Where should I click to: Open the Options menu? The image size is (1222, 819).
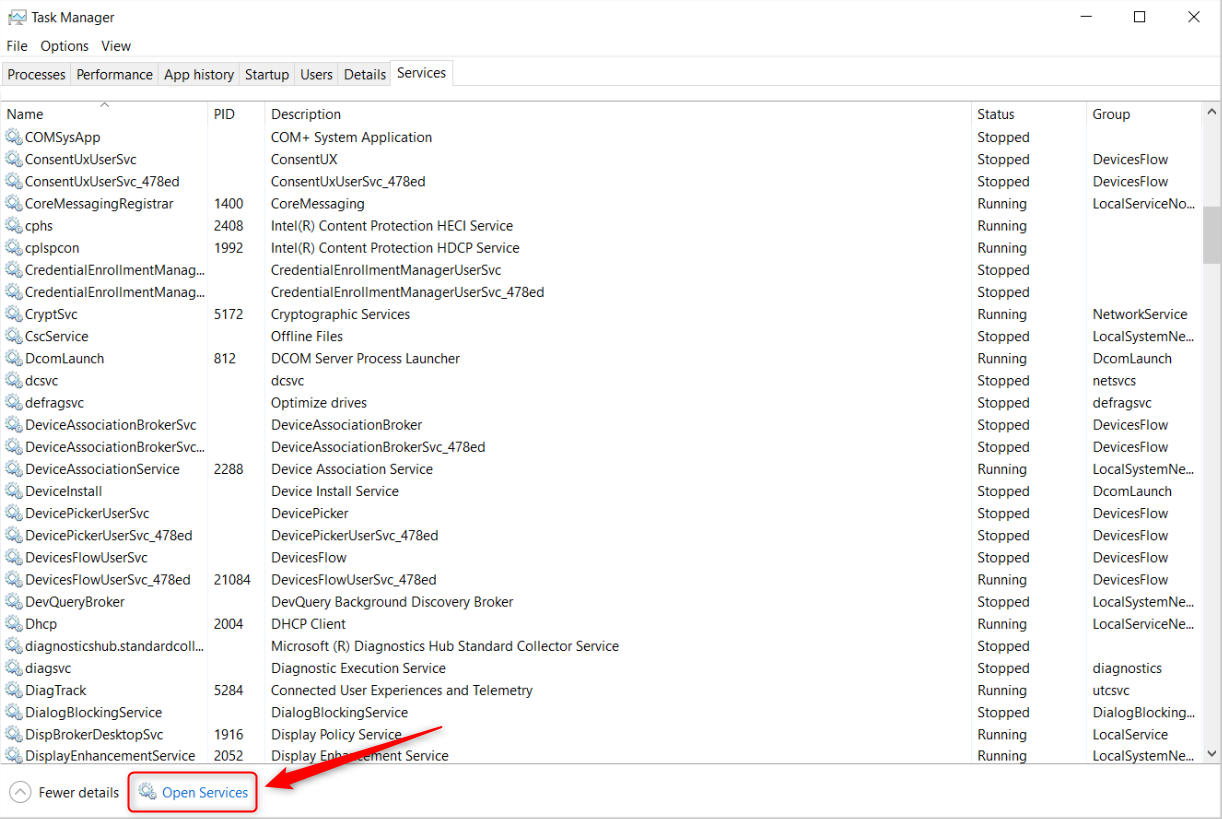click(65, 46)
